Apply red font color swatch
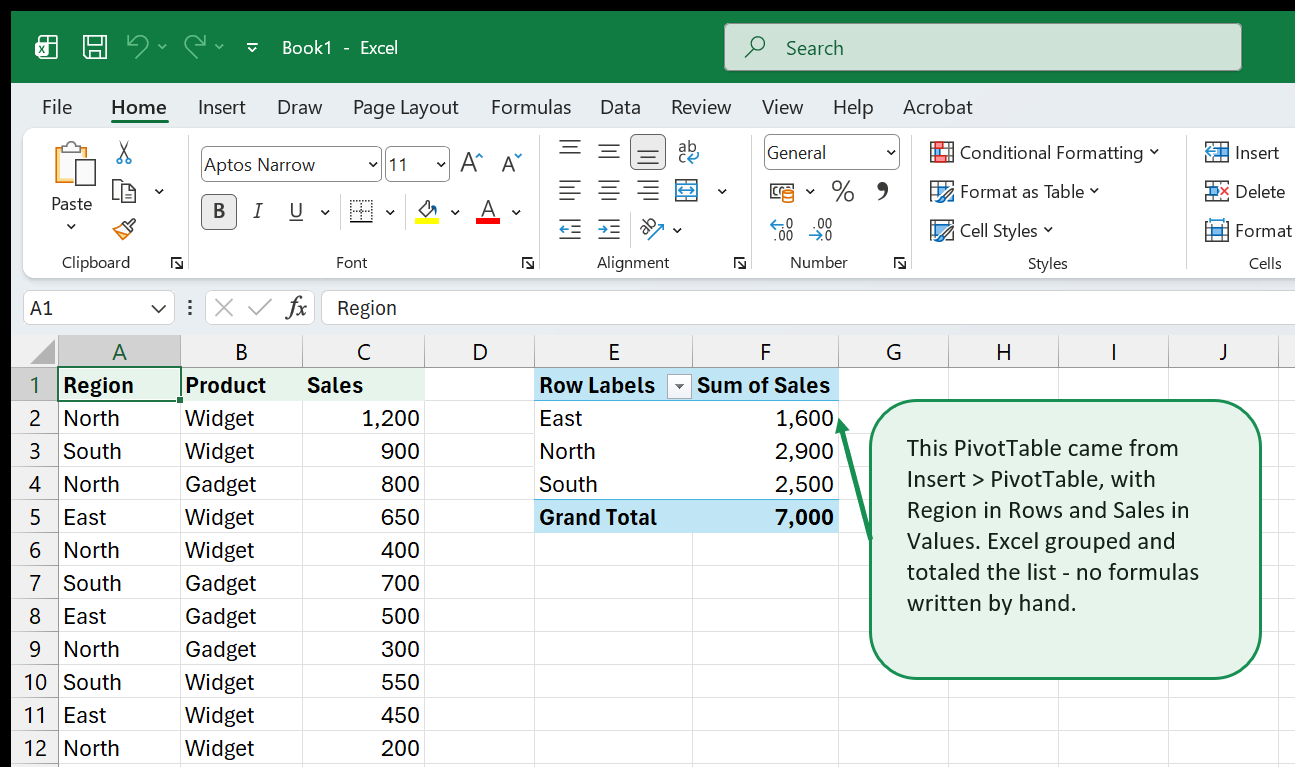Image resolution: width=1295 pixels, height=767 pixels. (488, 211)
